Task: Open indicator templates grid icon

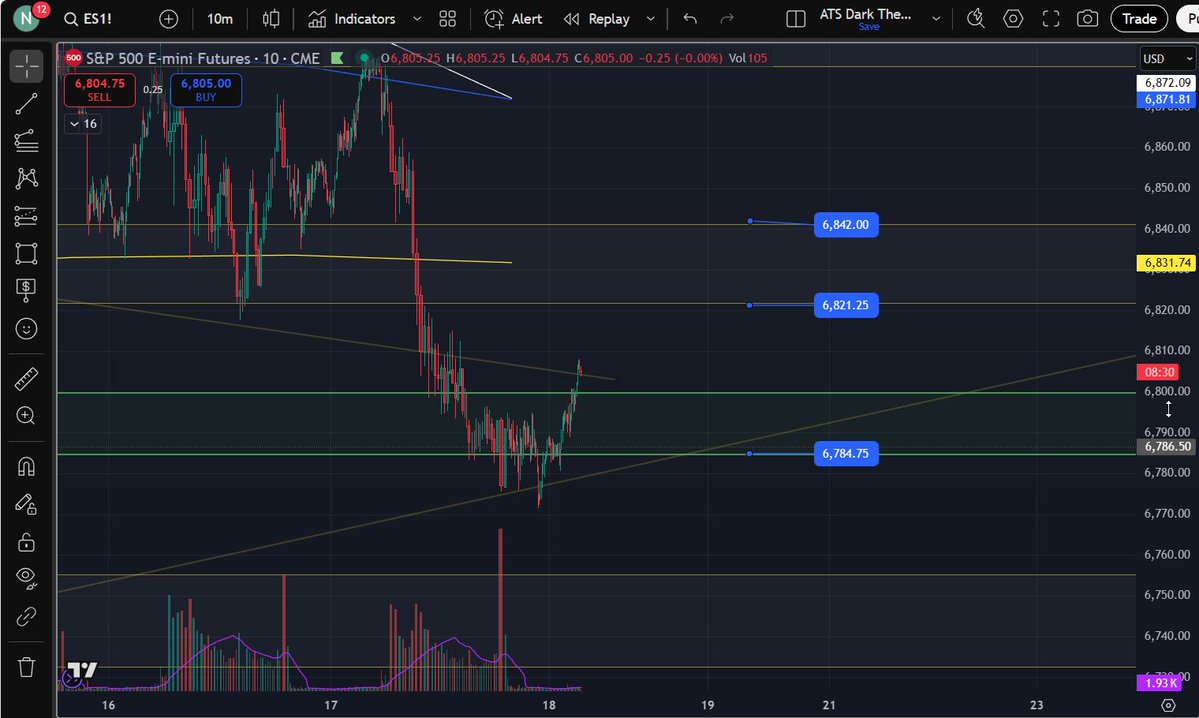Action: (447, 19)
